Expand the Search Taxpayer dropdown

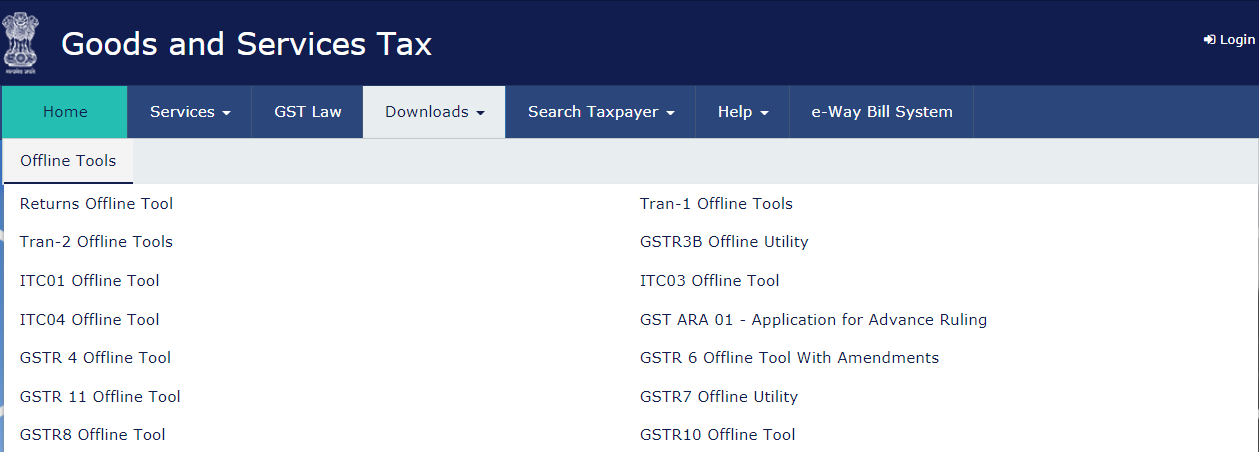tap(601, 112)
